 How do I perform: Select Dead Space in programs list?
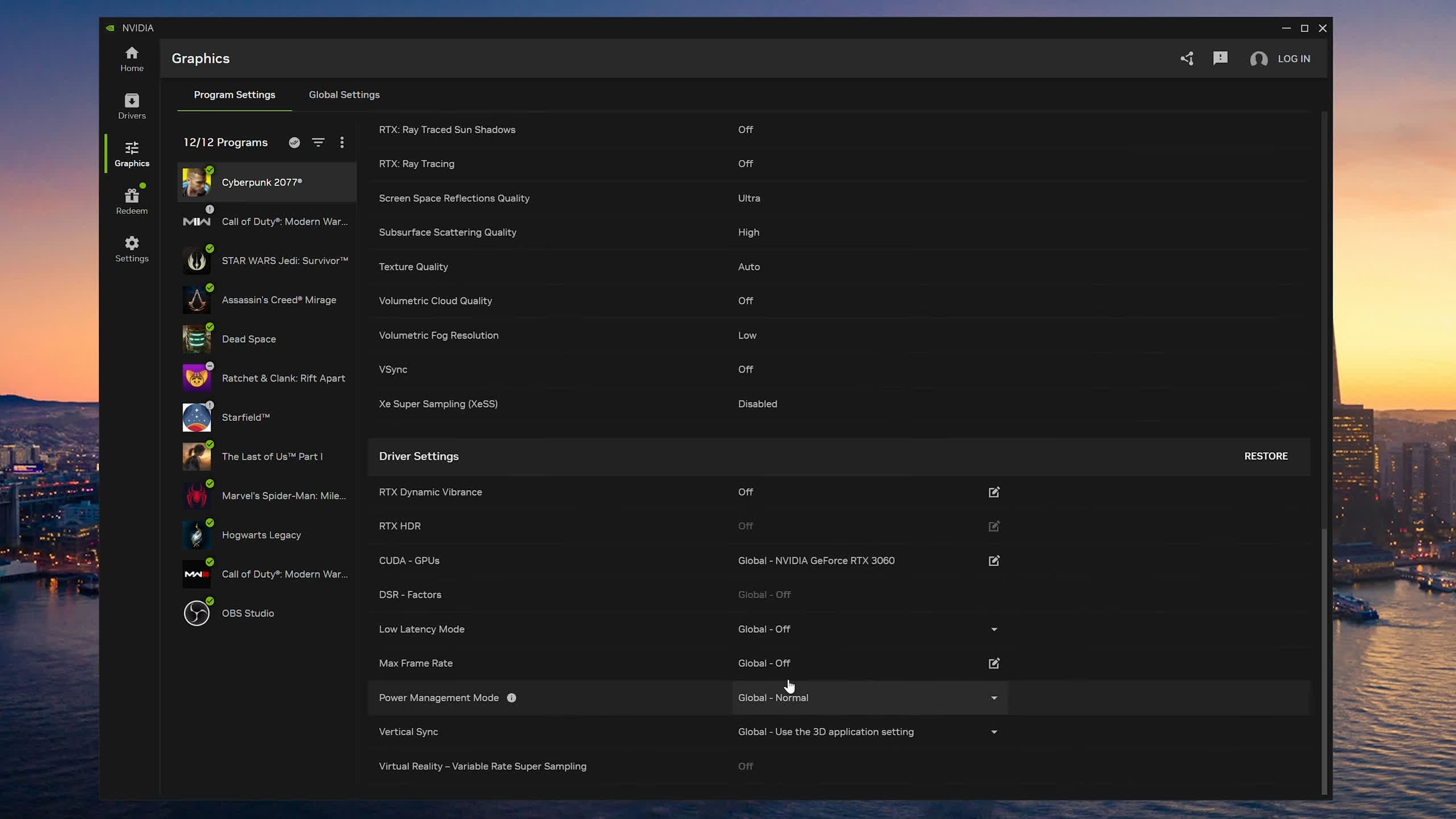pos(249,339)
